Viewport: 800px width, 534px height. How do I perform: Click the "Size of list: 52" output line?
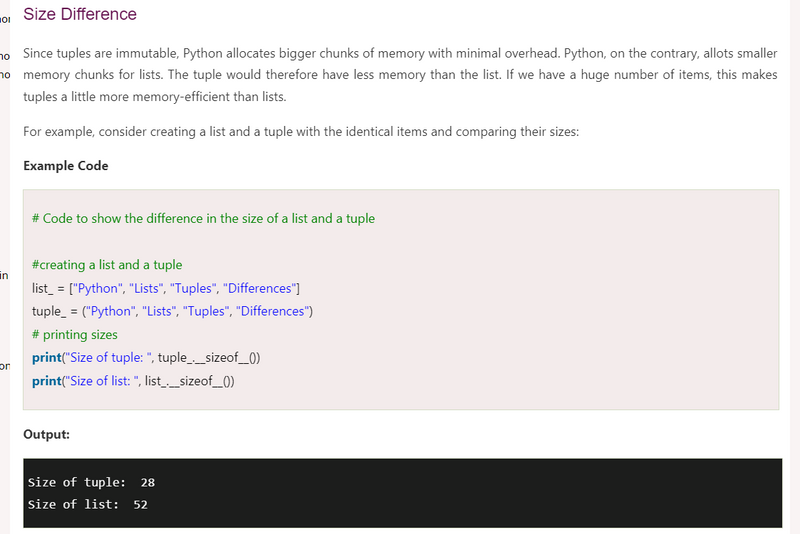coord(87,504)
